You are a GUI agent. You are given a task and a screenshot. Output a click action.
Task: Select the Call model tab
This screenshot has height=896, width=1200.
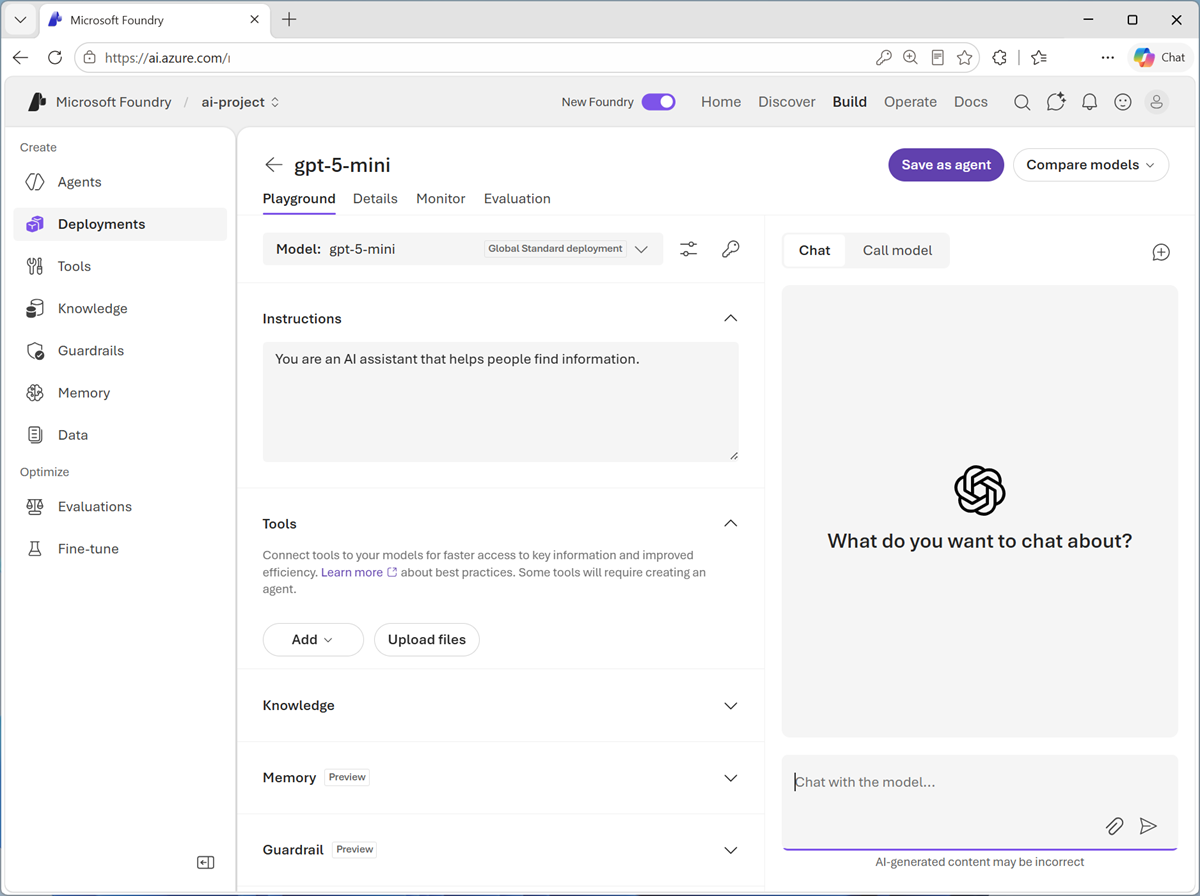coord(897,250)
